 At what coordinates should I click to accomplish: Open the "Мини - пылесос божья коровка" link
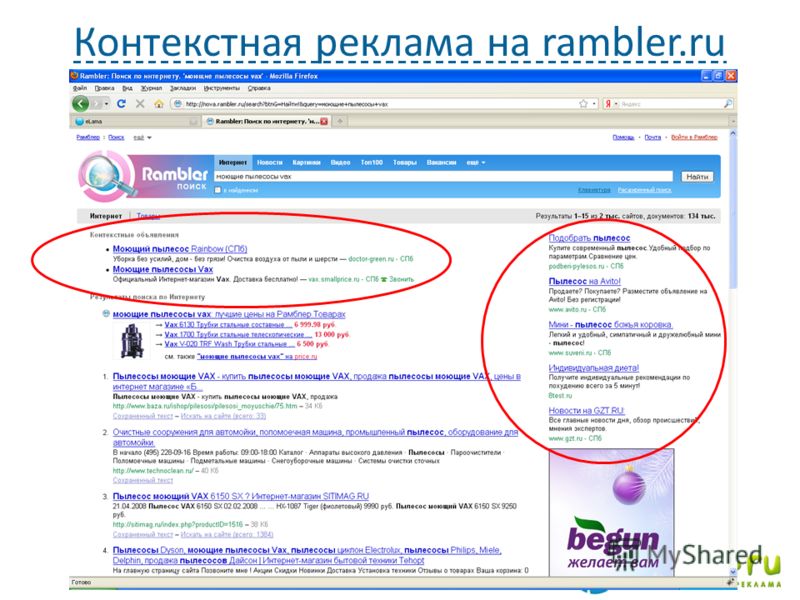(x=610, y=324)
